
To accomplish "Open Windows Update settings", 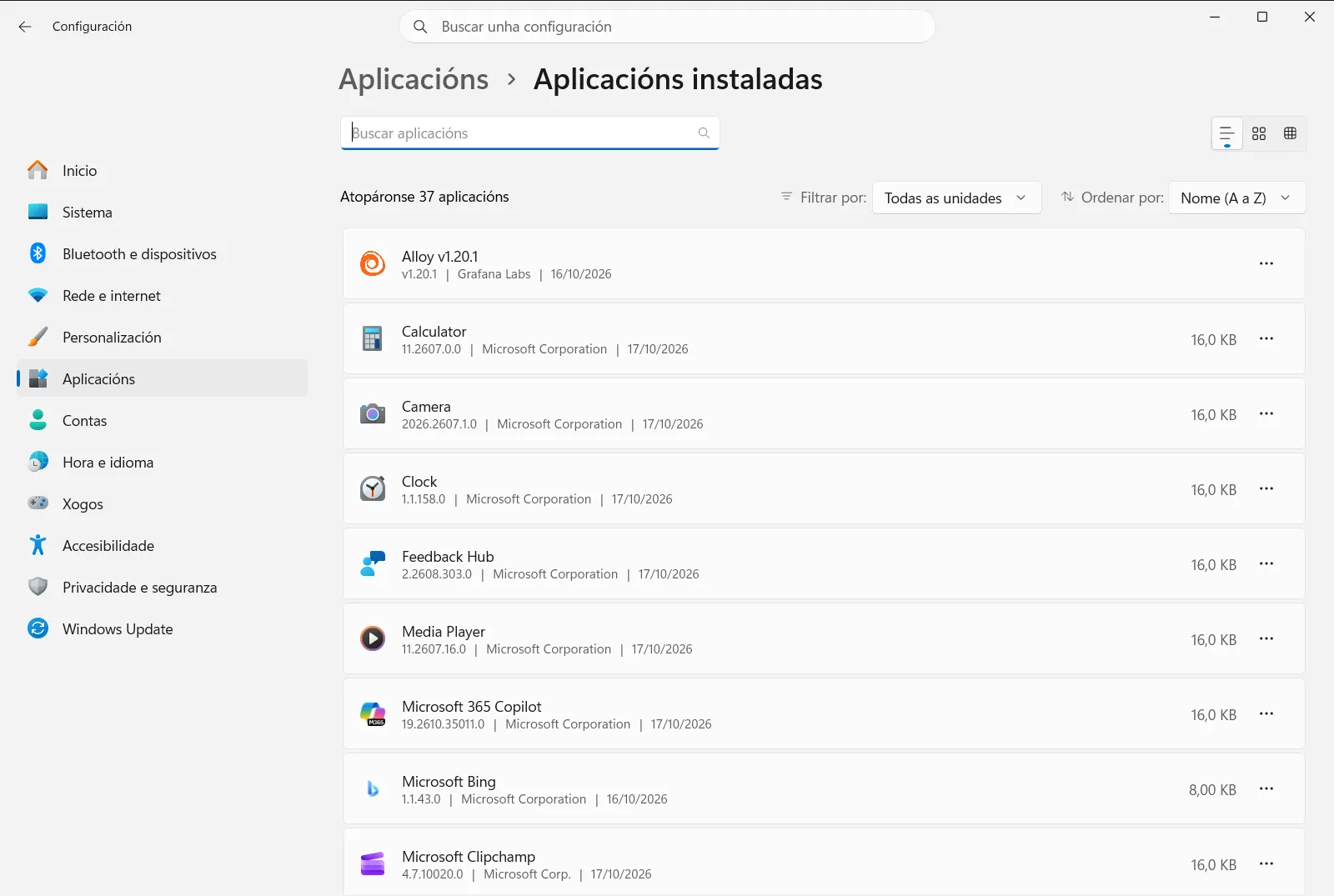I will click(x=163, y=628).
